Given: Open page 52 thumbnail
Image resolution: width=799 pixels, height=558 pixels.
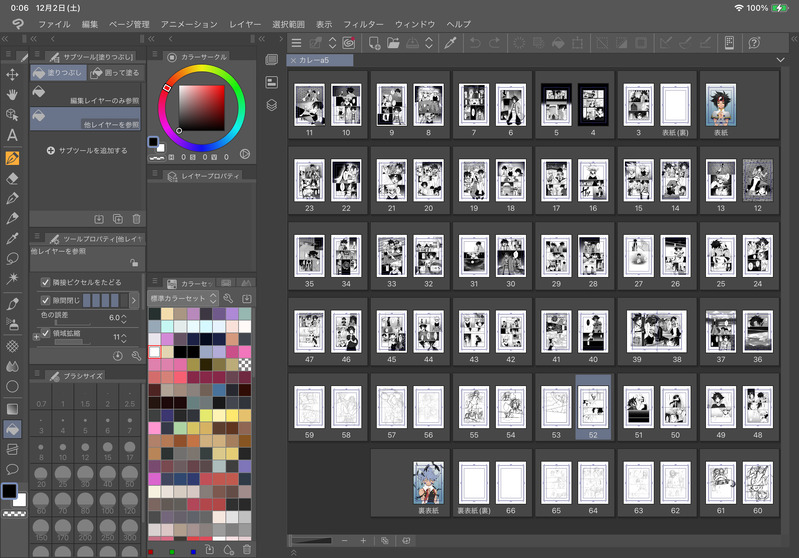Looking at the screenshot, I should (593, 408).
